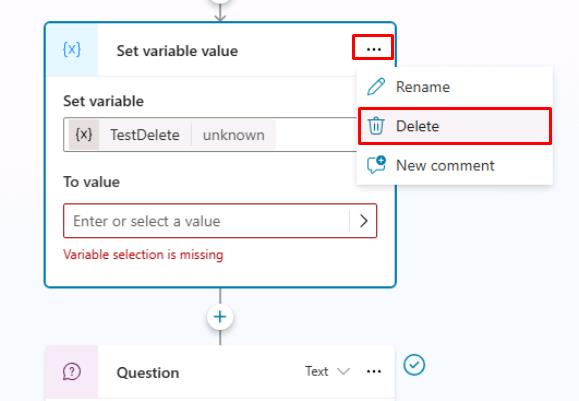Click the Question node's speech bubble icon
The image size is (579, 401).
click(72, 371)
